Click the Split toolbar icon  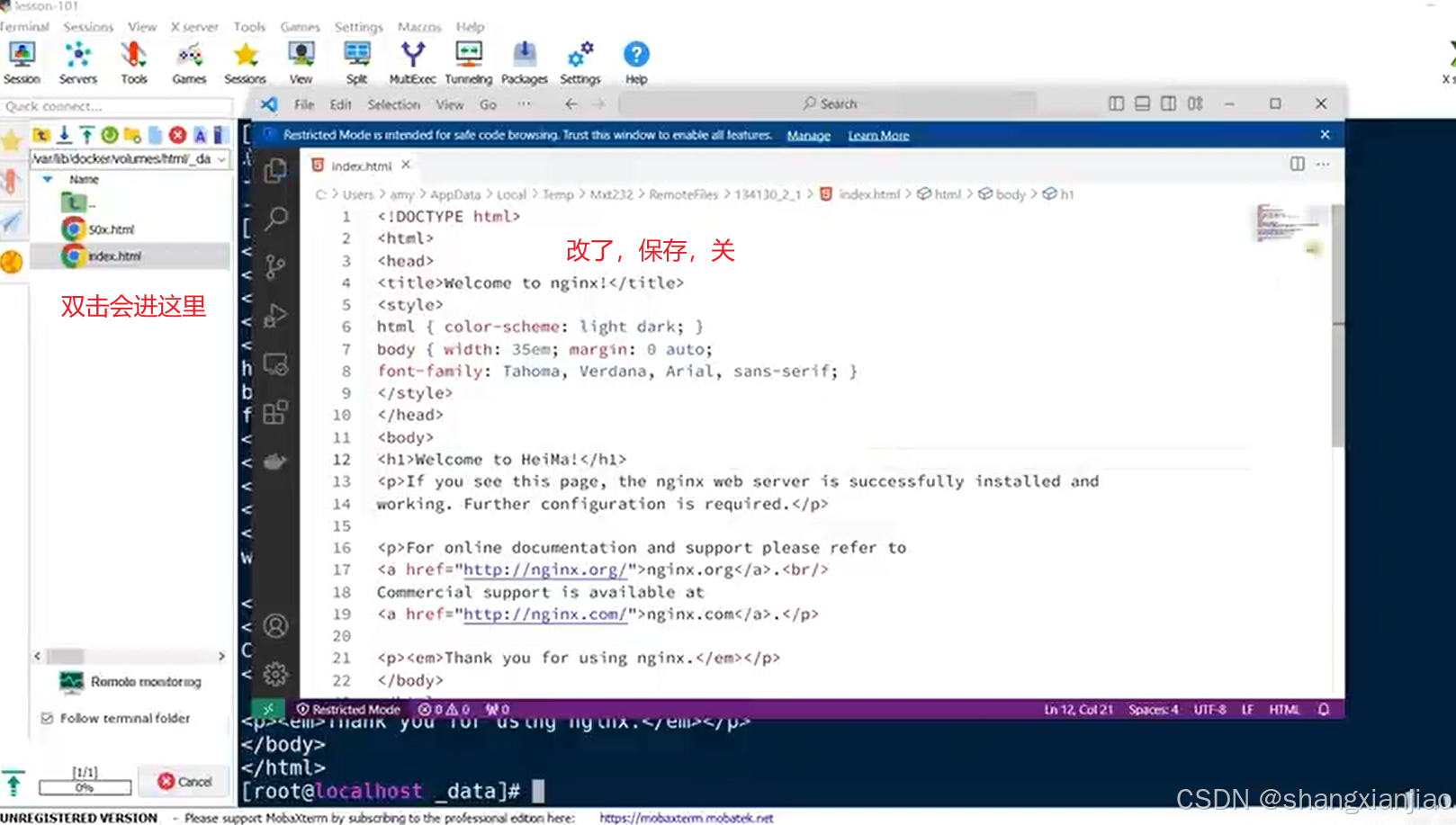[x=357, y=63]
